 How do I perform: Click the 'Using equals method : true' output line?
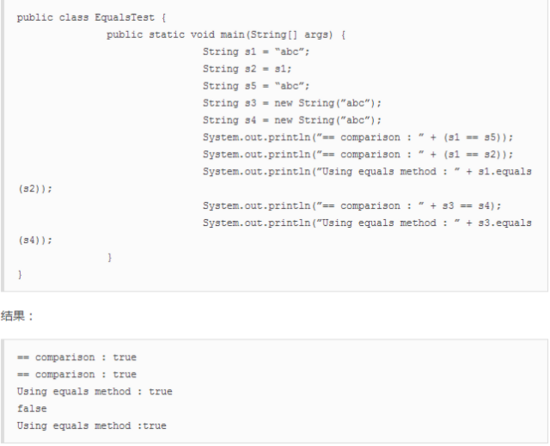coord(95,392)
